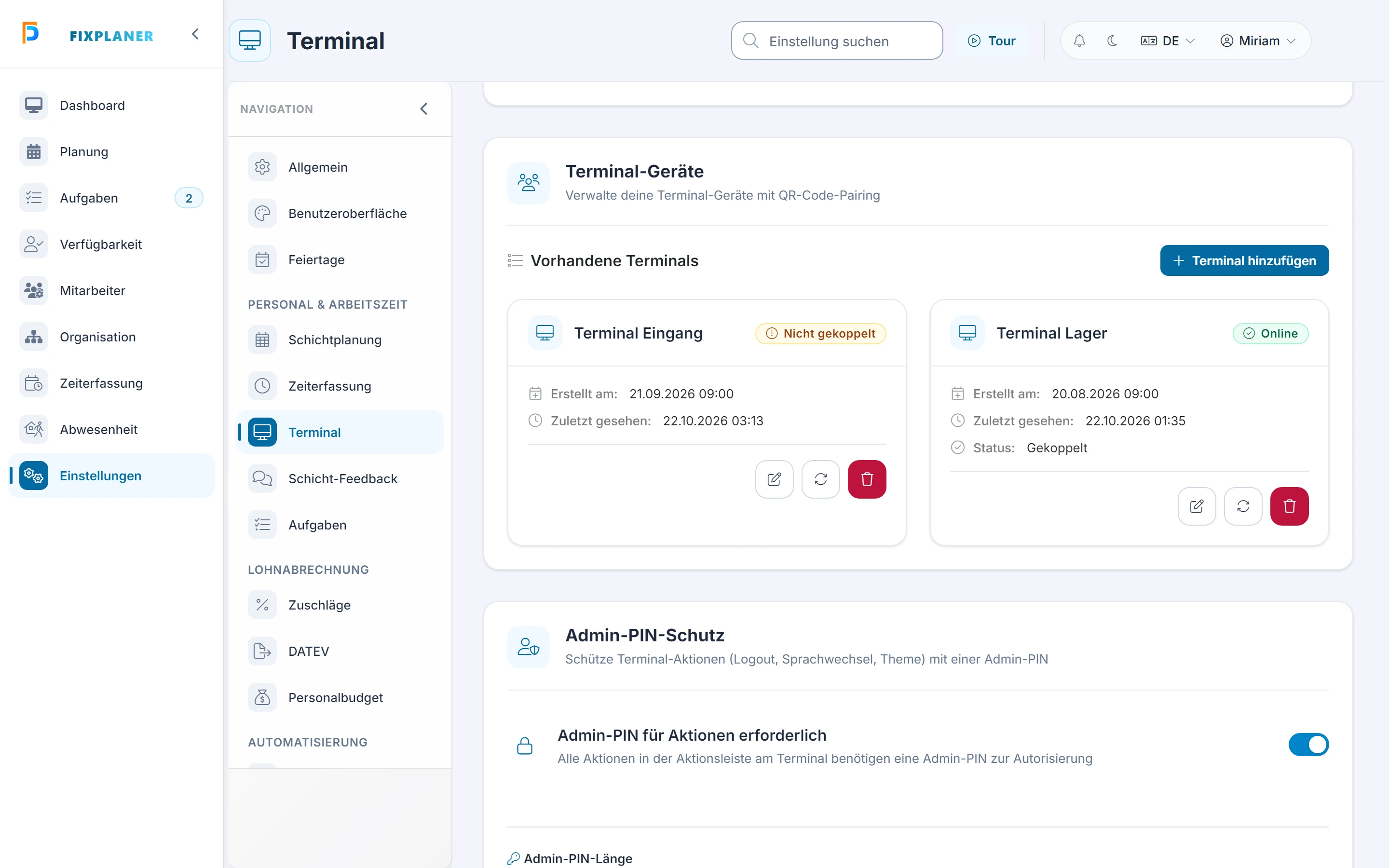Open Benutzeroberfläche settings
The height and width of the screenshot is (868, 1389).
coord(340,214)
